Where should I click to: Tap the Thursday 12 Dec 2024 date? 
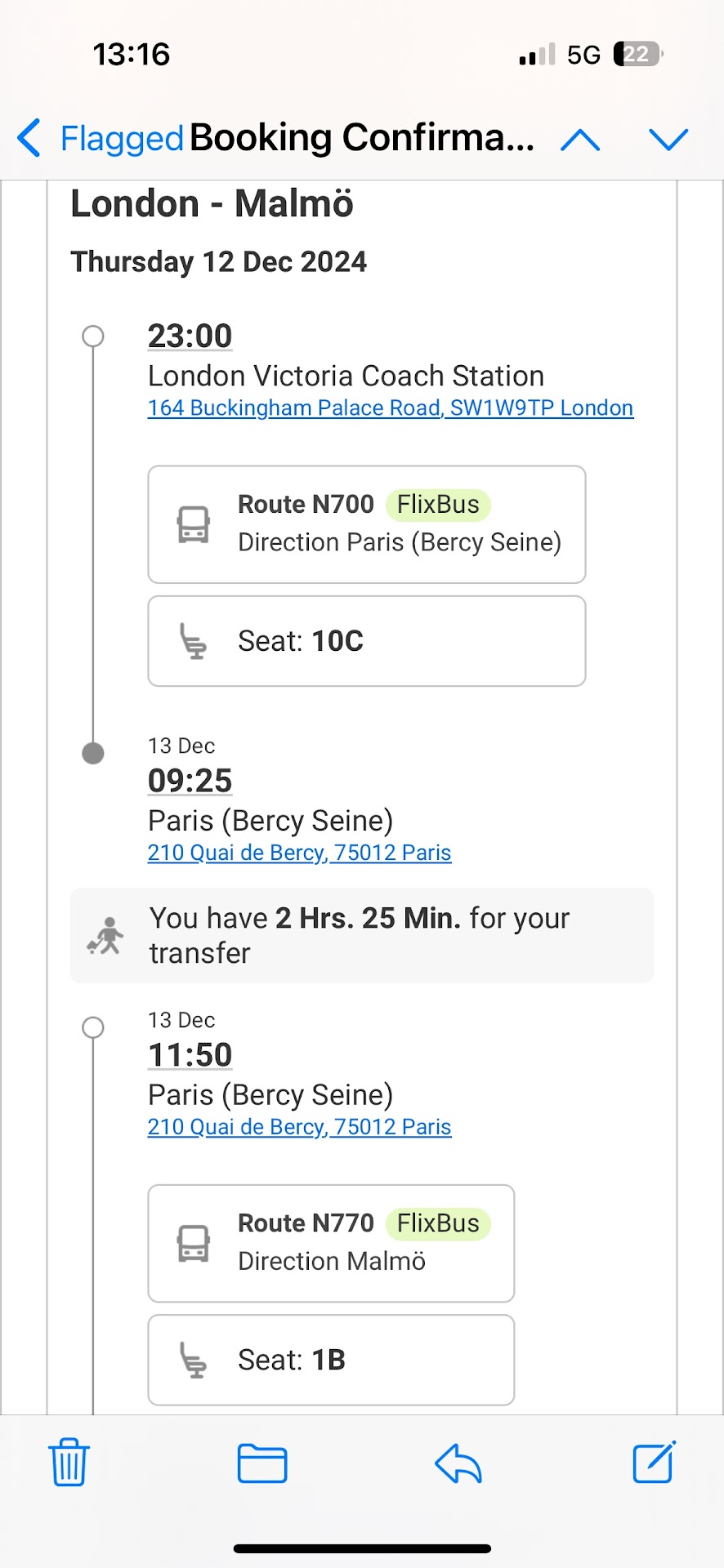pos(219,262)
